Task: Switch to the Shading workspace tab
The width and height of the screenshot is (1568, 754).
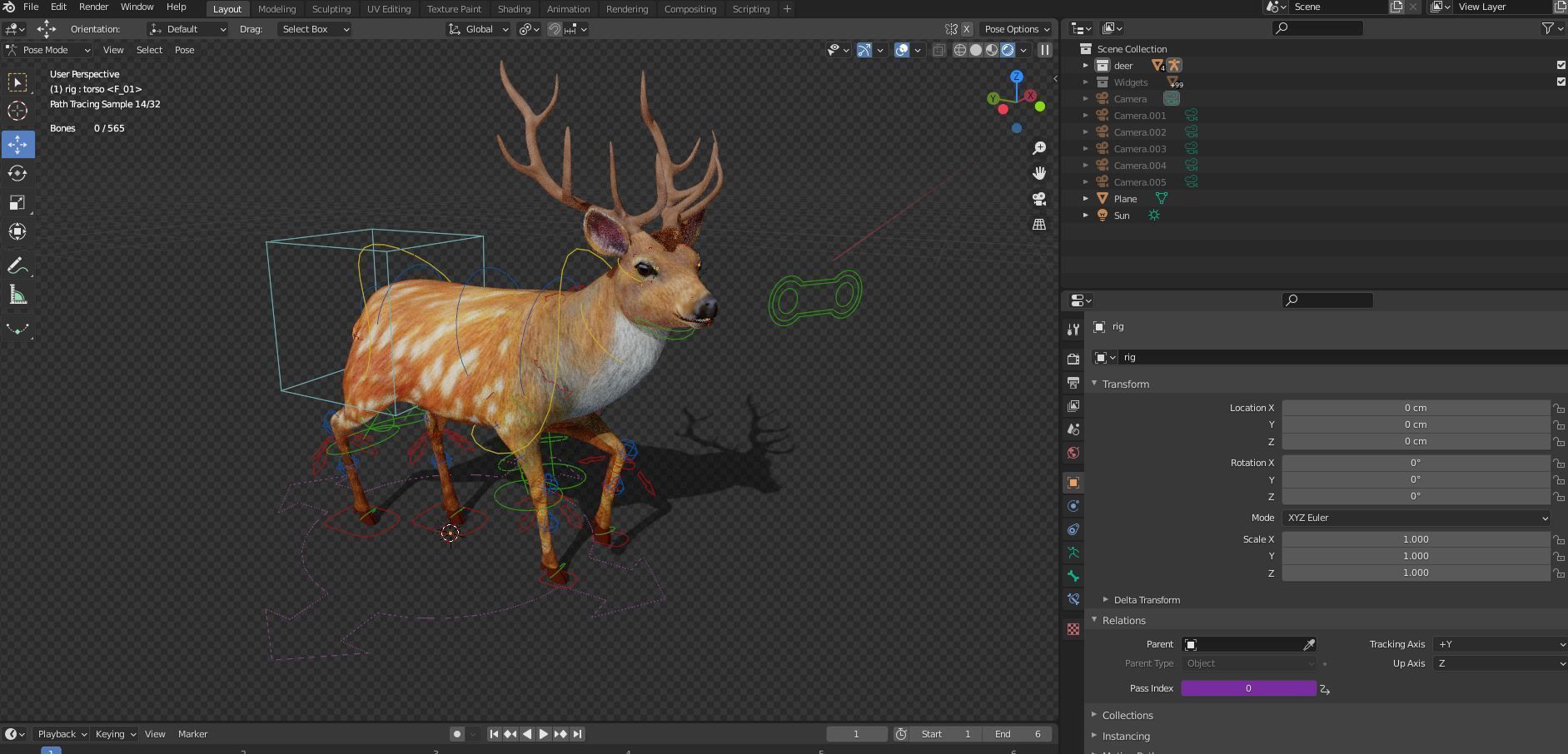Action: click(x=514, y=9)
